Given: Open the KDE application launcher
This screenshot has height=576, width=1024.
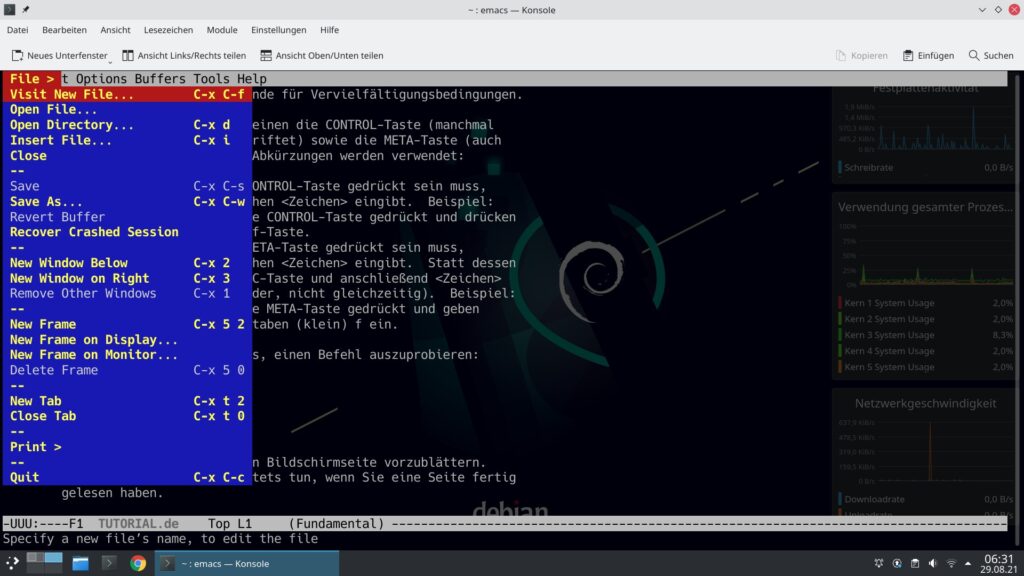Looking at the screenshot, I should (12, 563).
